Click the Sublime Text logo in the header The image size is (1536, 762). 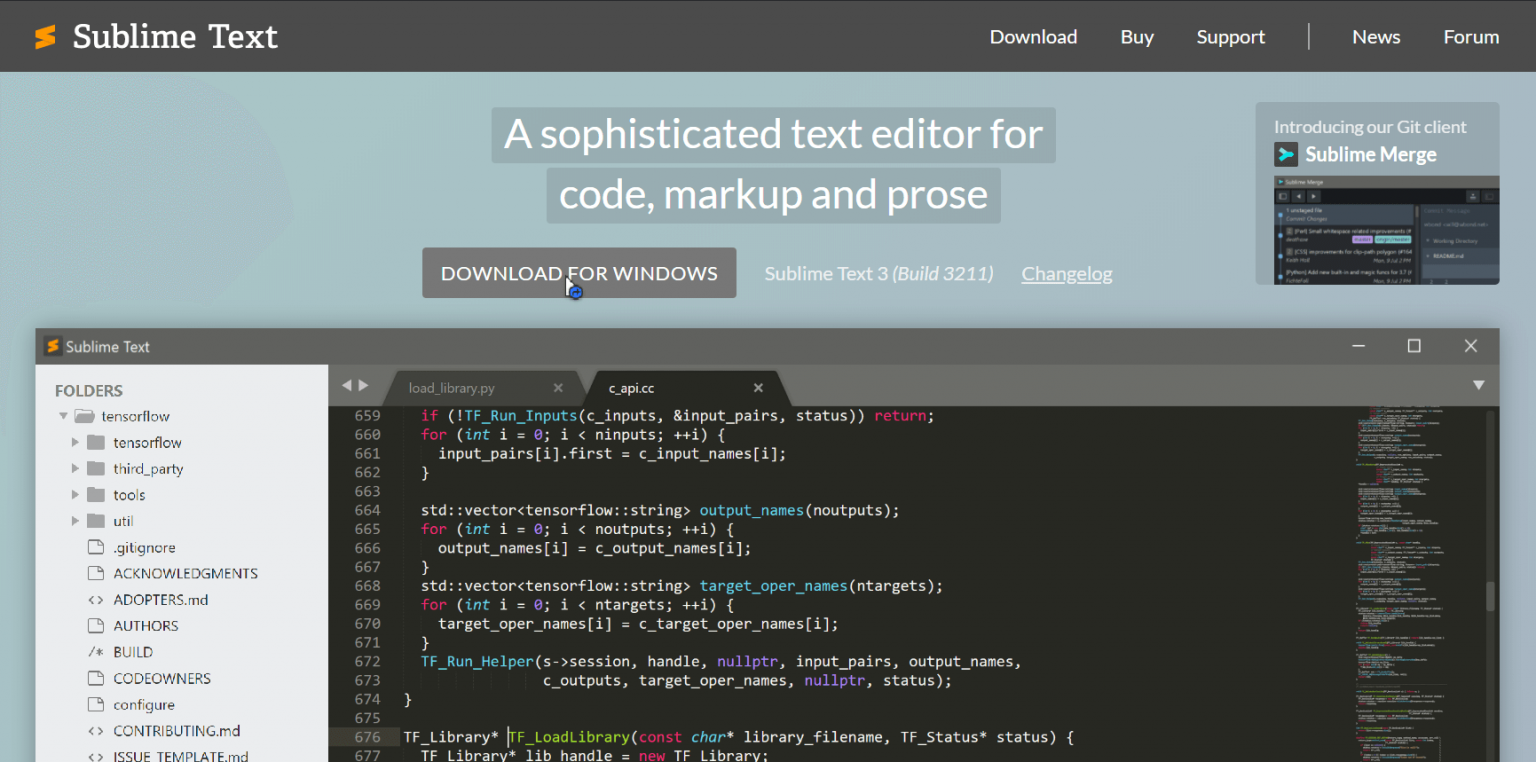pos(46,36)
